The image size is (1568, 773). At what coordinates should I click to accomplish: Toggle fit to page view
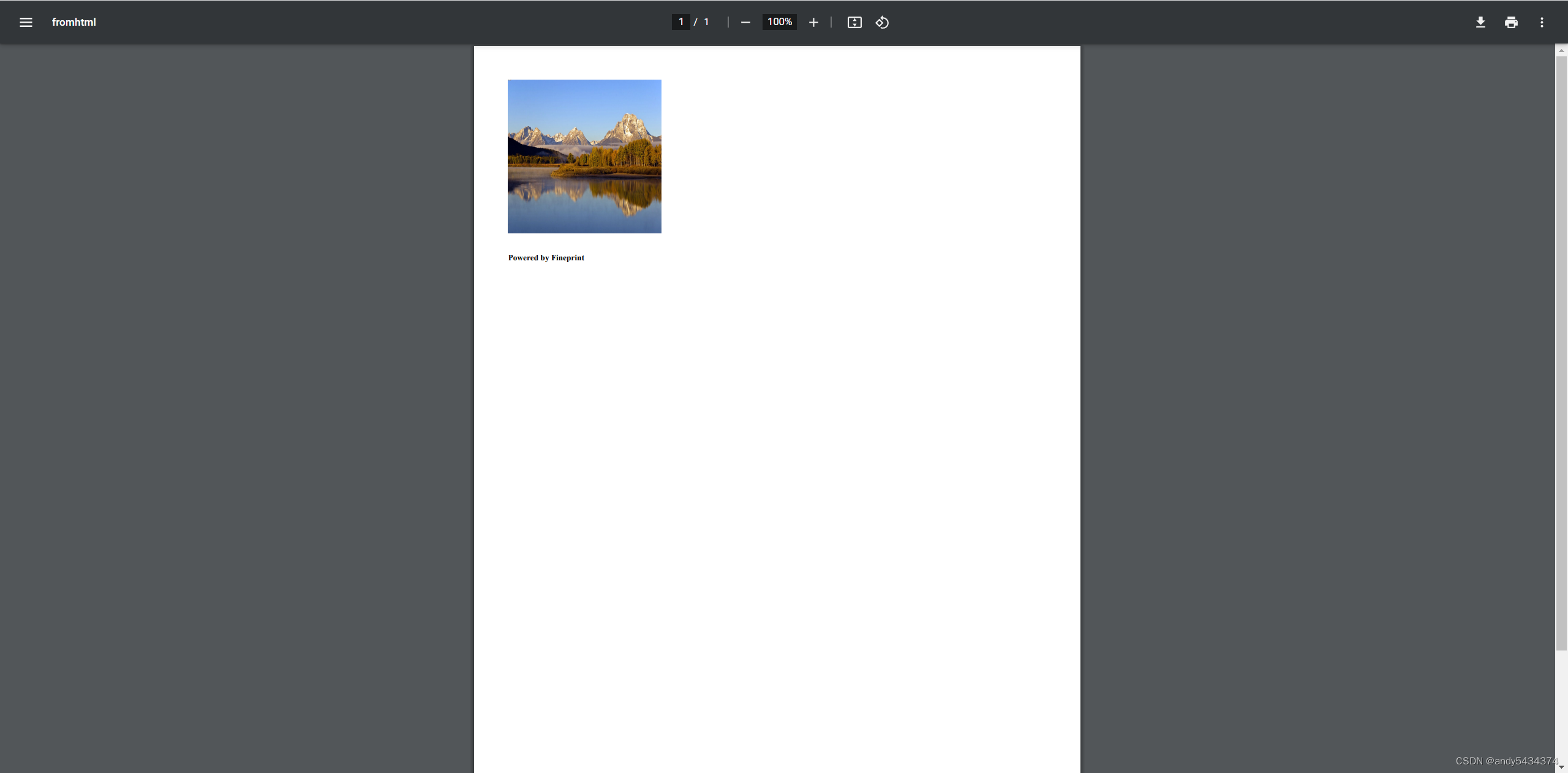(854, 22)
